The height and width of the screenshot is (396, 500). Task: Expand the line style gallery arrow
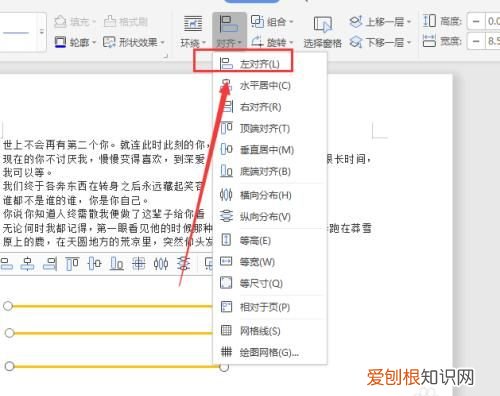[42, 32]
